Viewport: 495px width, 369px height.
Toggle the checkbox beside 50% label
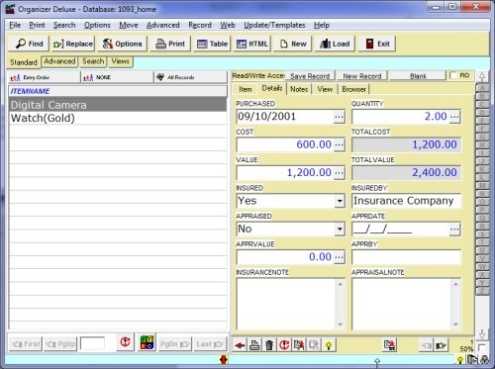coord(482,347)
